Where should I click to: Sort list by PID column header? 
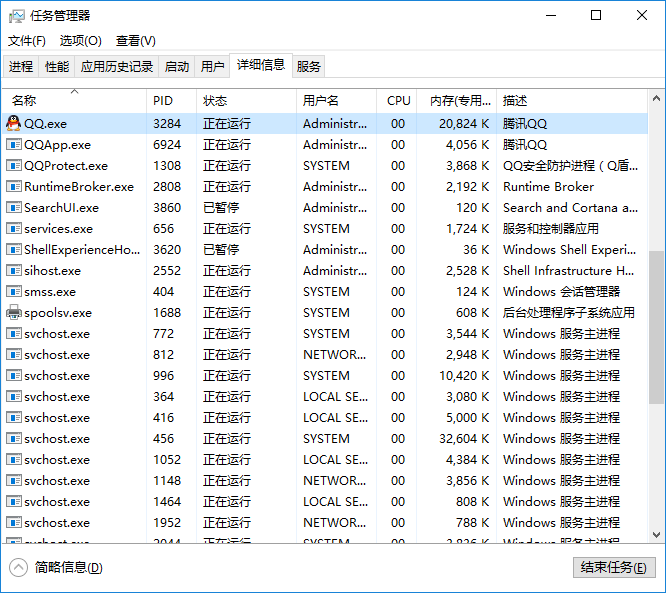click(x=163, y=101)
